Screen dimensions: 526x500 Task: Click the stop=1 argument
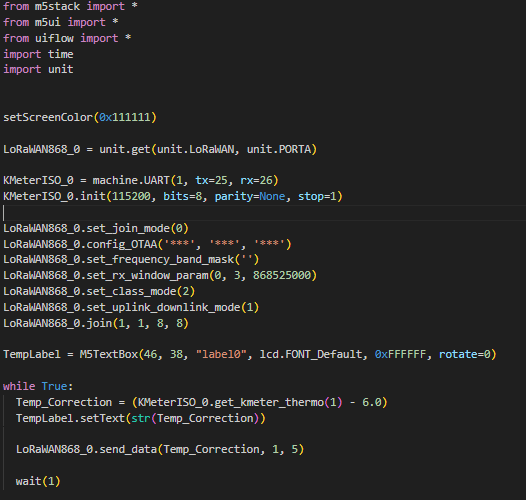[x=317, y=196]
